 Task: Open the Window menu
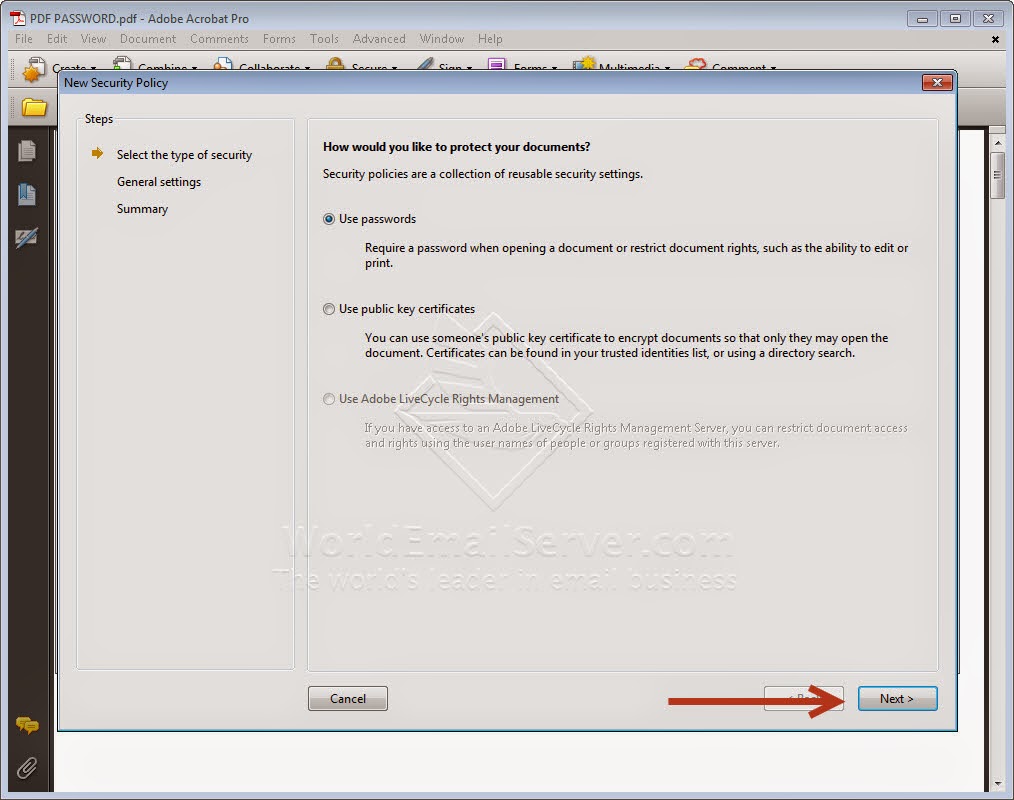442,39
